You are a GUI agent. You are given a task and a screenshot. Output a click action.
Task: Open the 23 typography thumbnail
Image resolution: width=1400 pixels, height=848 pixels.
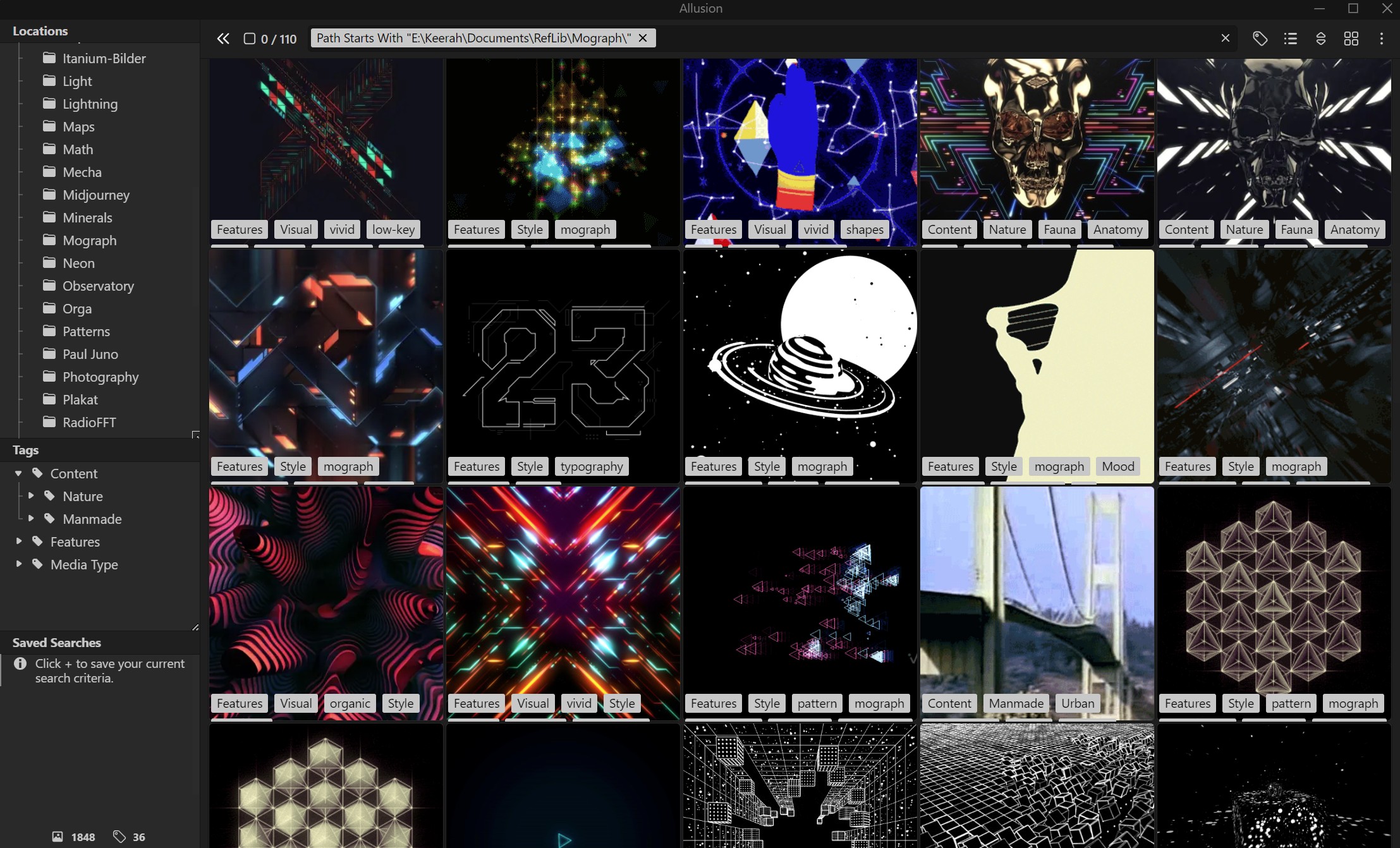[x=563, y=366]
